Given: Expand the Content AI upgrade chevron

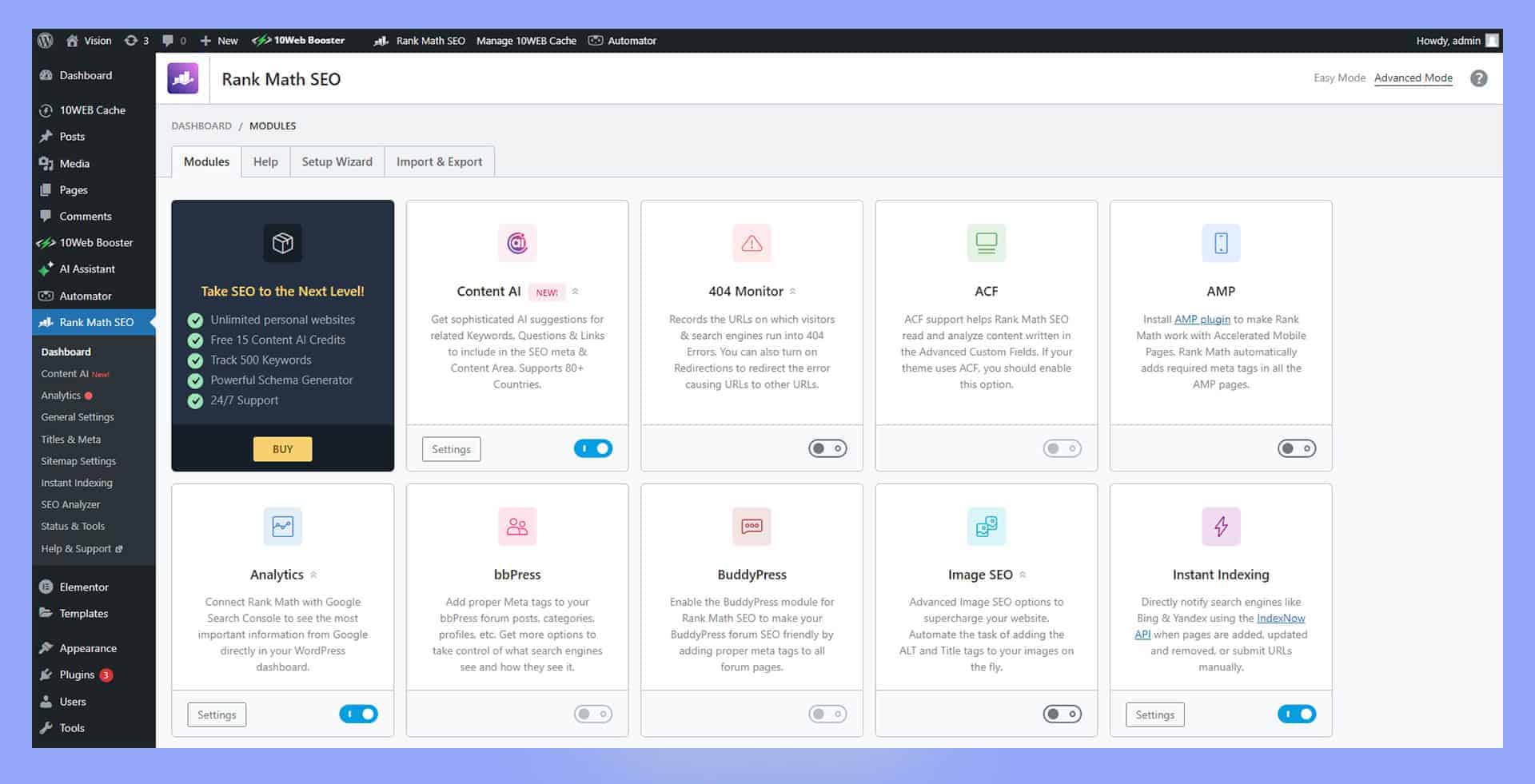Looking at the screenshot, I should click(575, 292).
